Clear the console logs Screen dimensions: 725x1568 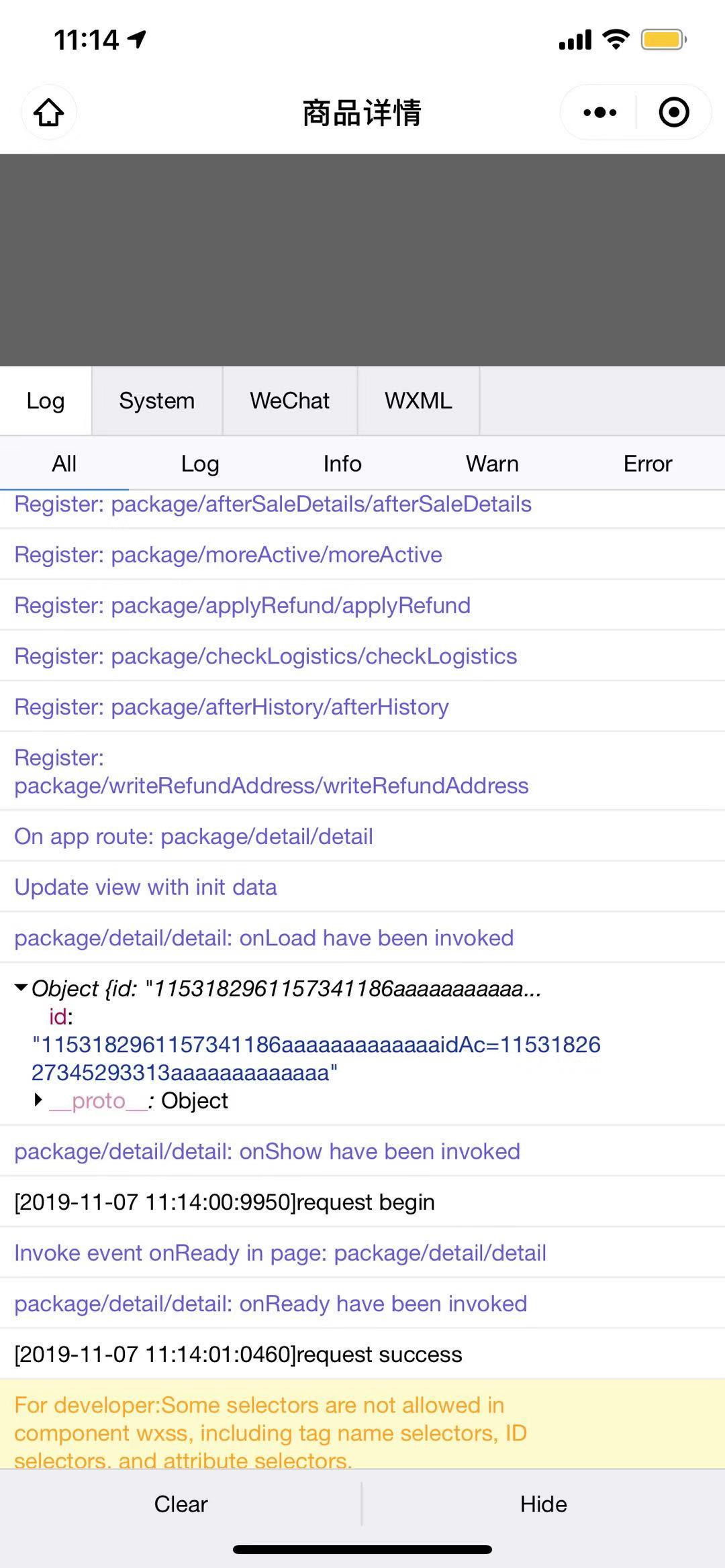[181, 1504]
